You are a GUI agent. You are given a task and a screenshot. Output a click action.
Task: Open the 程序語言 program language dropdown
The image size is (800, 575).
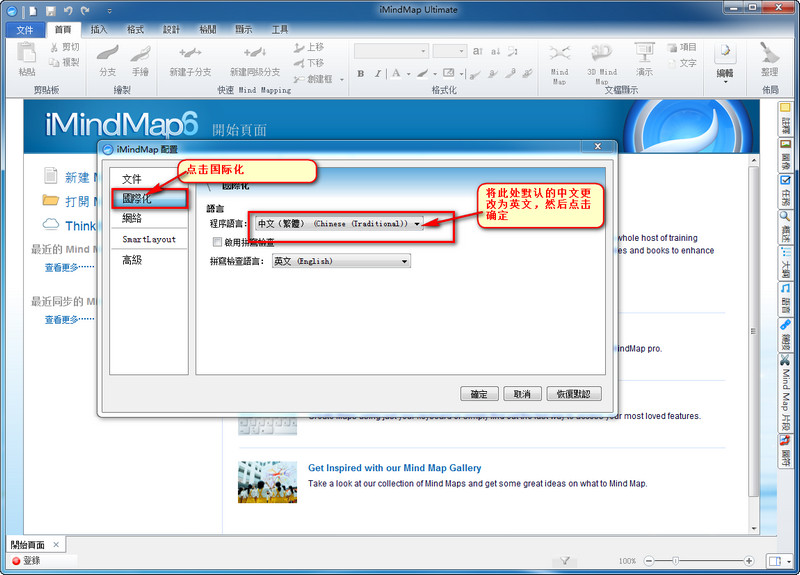click(x=337, y=224)
